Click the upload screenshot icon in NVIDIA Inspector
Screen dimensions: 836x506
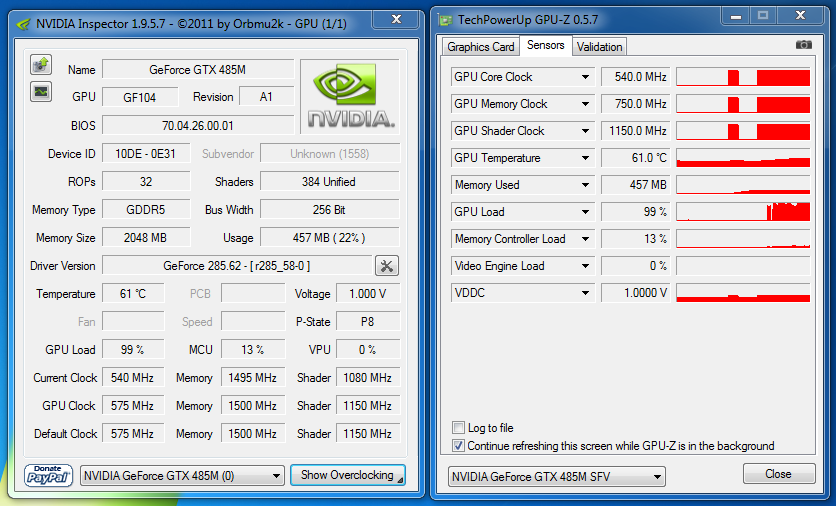click(x=41, y=65)
